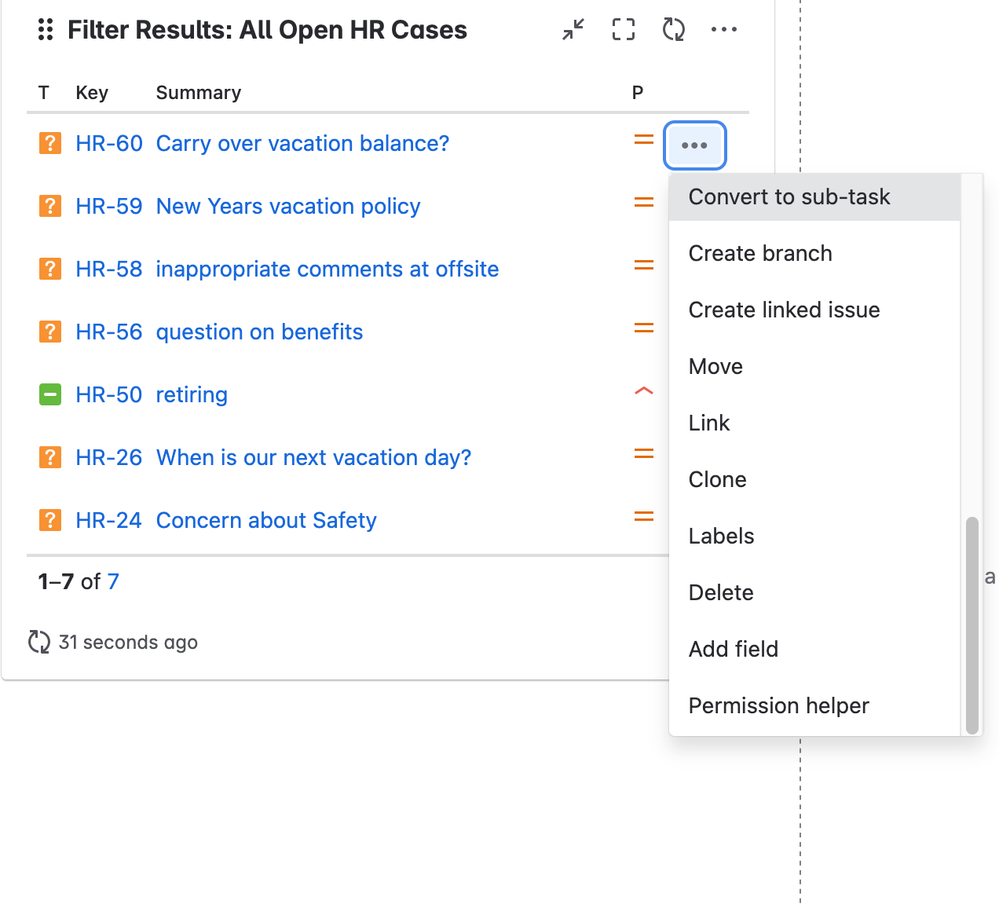The width and height of the screenshot is (999, 905).
Task: Refresh gadget using header refresh icon
Action: coord(673,29)
